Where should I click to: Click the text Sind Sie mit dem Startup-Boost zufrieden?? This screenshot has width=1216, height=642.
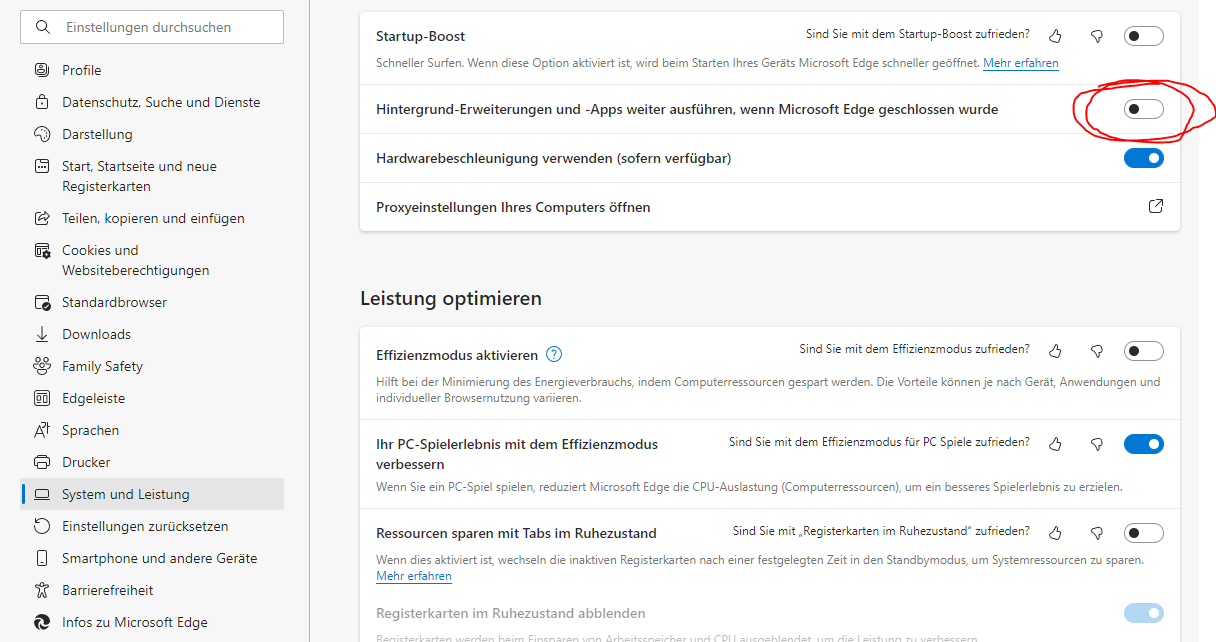[x=918, y=34]
